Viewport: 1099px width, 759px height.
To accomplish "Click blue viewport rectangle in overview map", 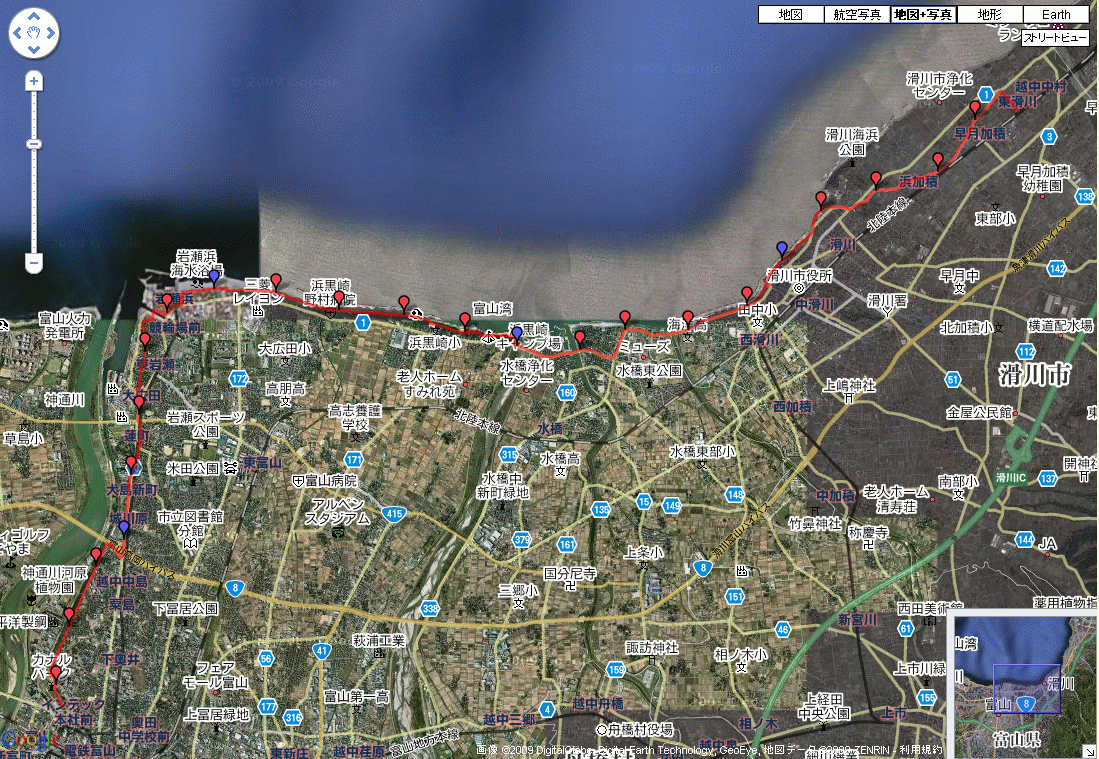I will [x=1026, y=688].
